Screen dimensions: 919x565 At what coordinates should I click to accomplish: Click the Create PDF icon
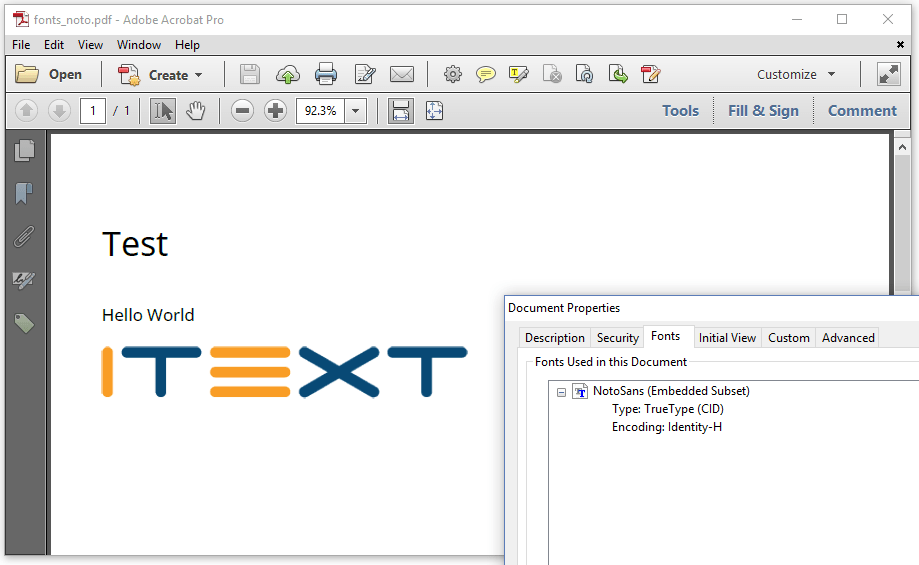click(x=129, y=75)
